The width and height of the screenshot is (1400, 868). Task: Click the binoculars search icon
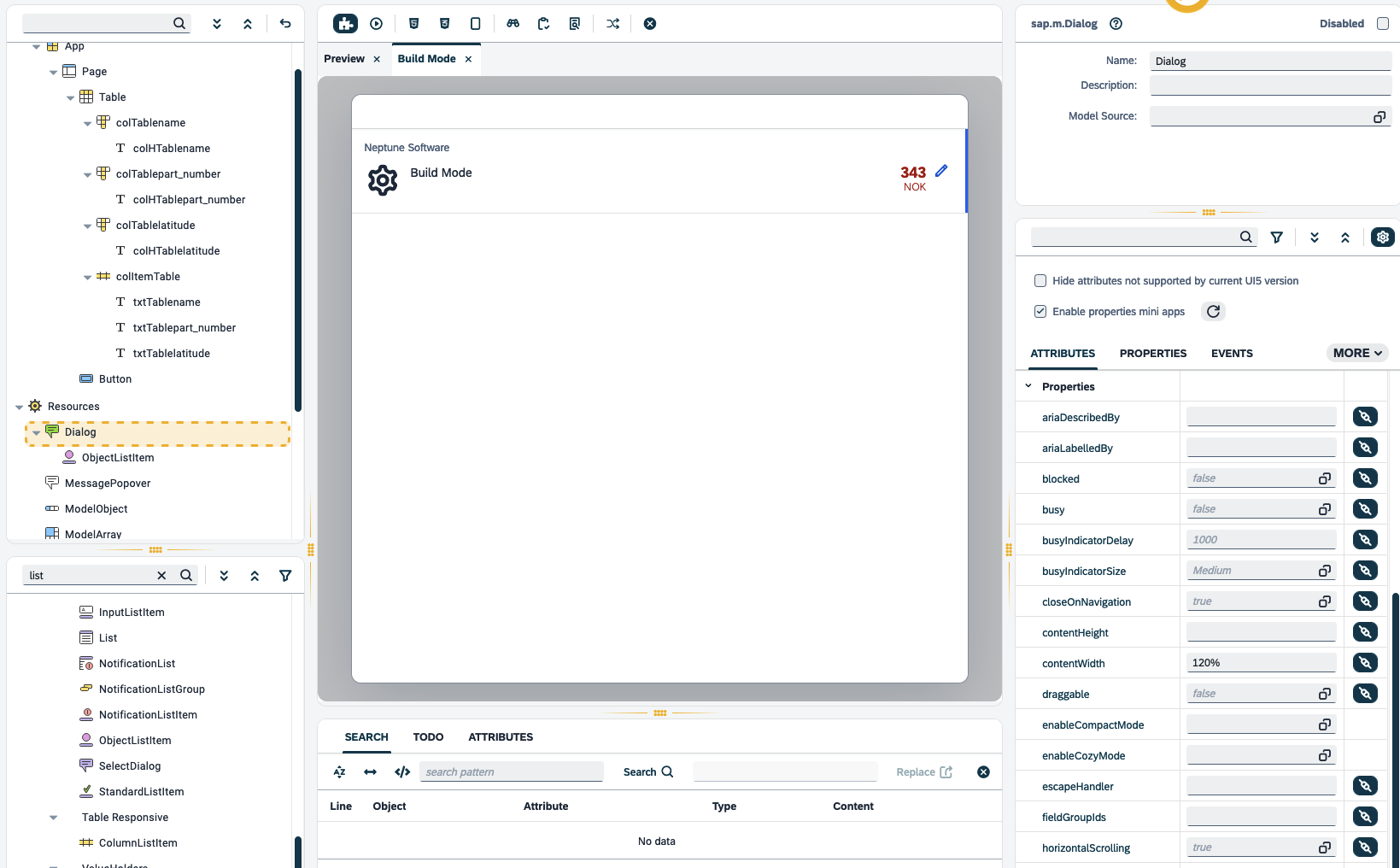click(x=513, y=24)
